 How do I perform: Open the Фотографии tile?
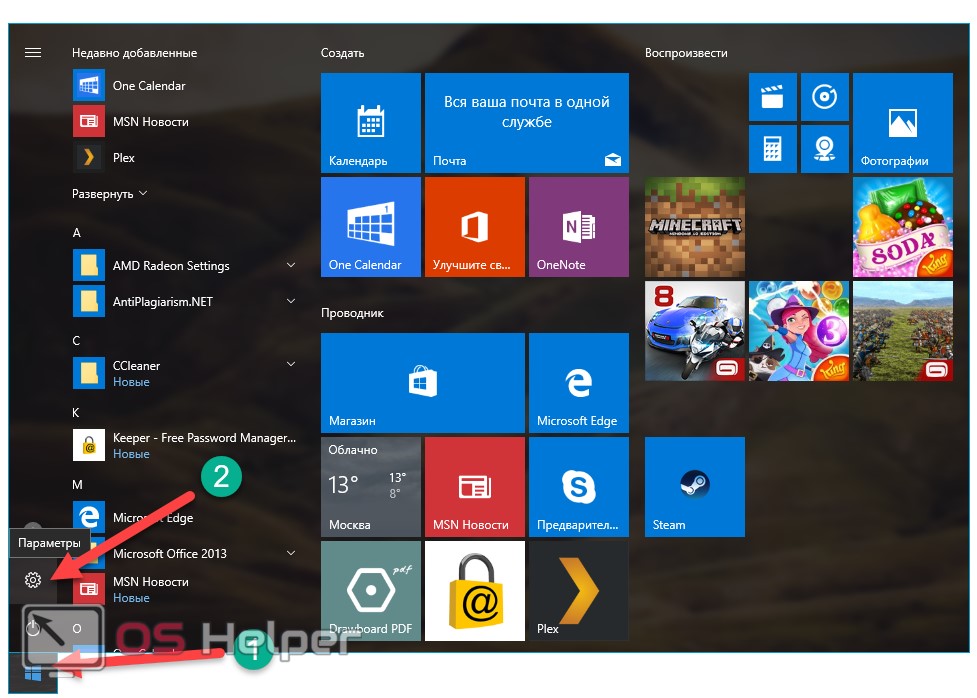(x=902, y=123)
